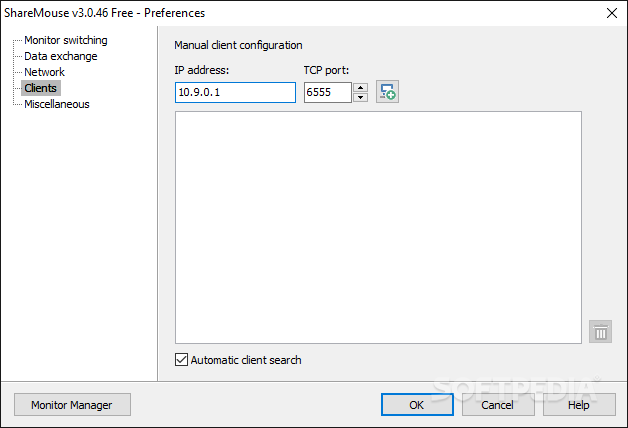Click the empty client list area

click(378, 227)
